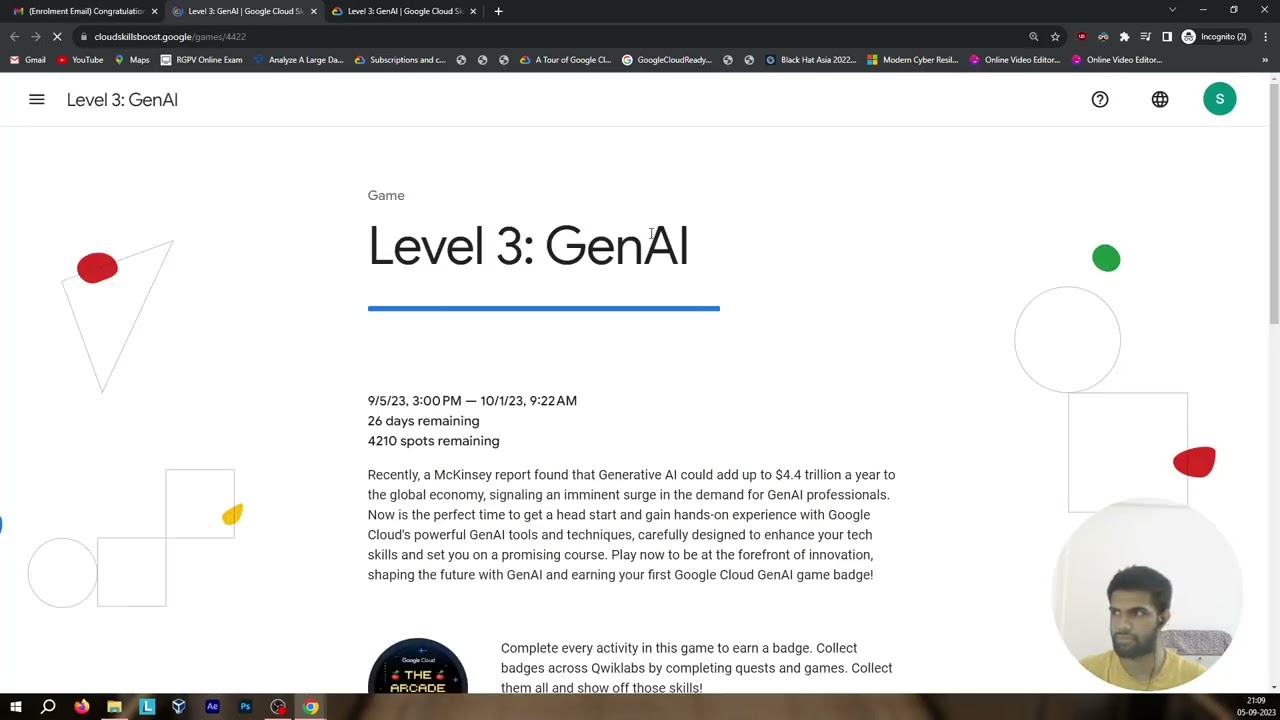Open the blue L app on the taskbar

147,707
